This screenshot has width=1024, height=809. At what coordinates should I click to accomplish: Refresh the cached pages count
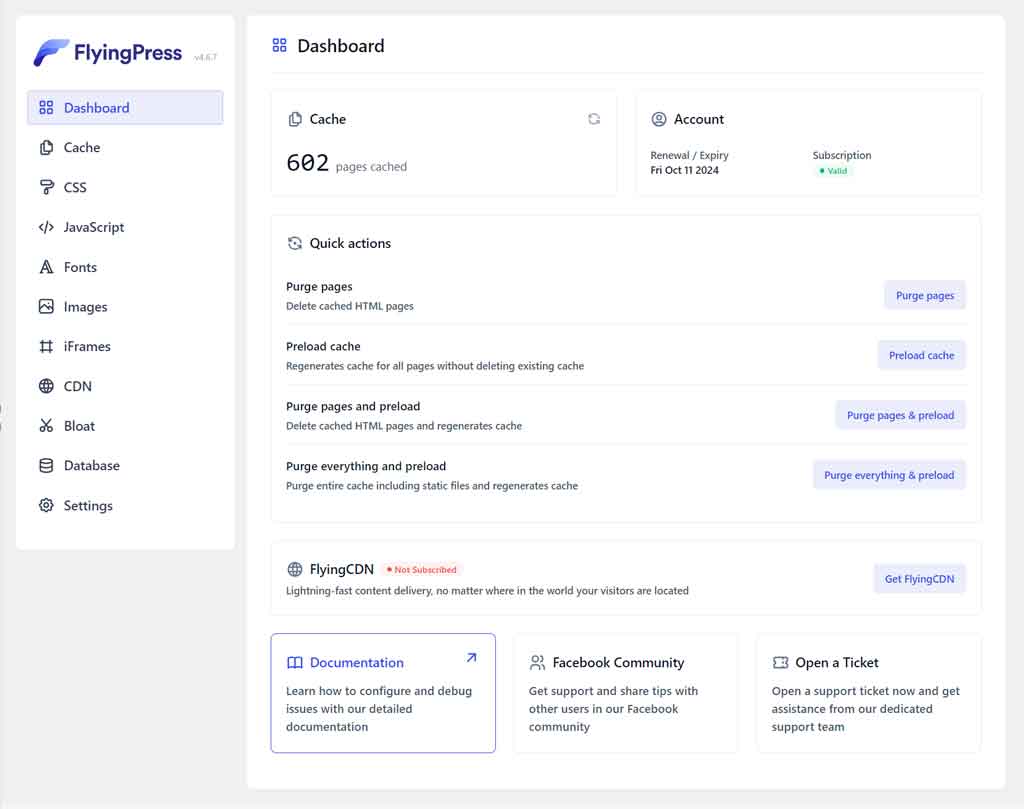pos(594,118)
